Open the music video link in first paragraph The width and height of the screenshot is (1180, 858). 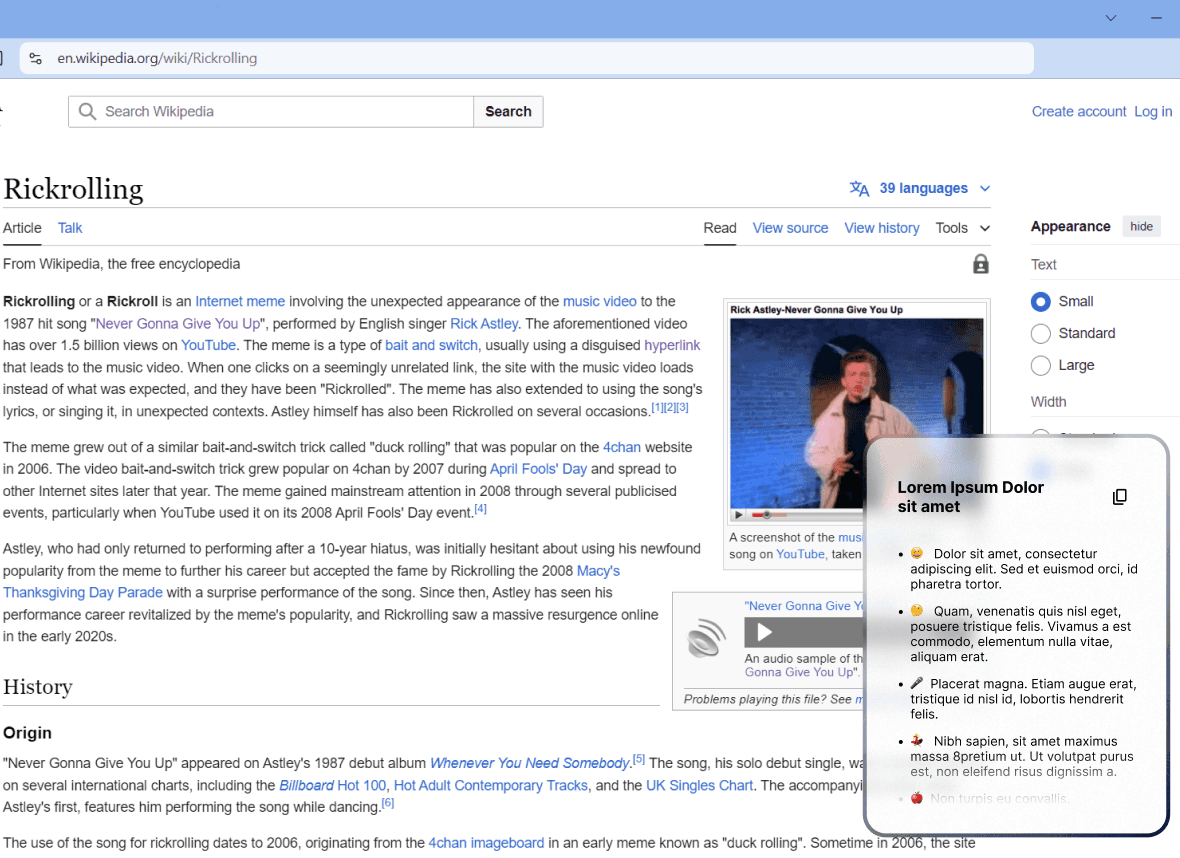coord(599,301)
